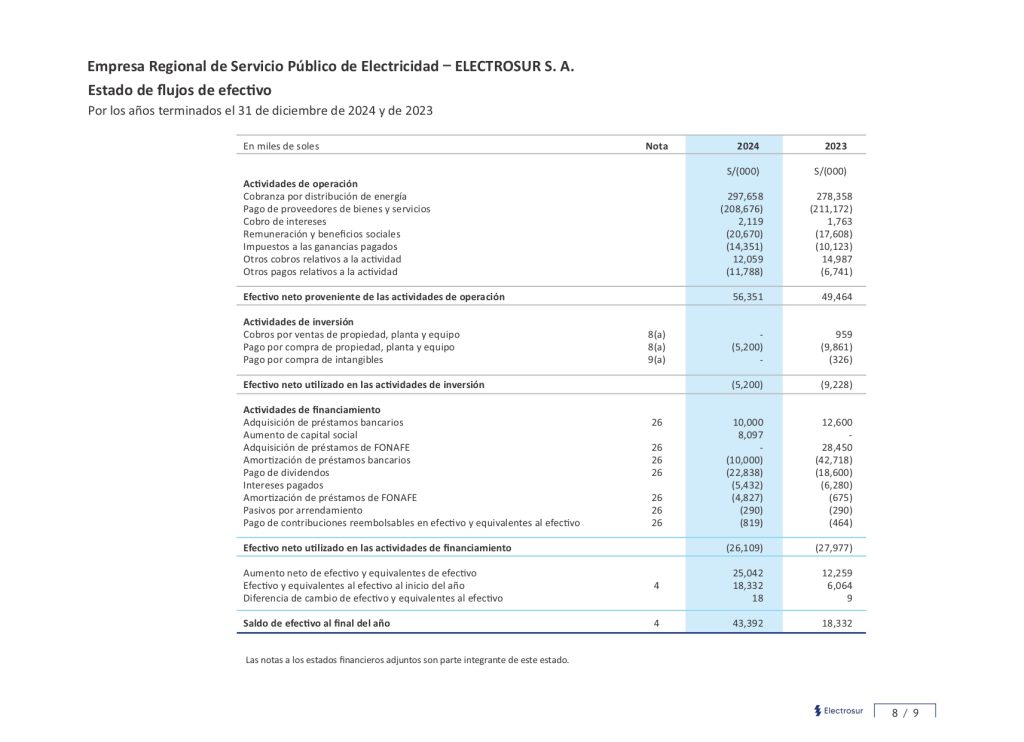Select 'Pago de proveedores de bienes y servicios'
This screenshot has height=742, width=1024.
(337, 209)
